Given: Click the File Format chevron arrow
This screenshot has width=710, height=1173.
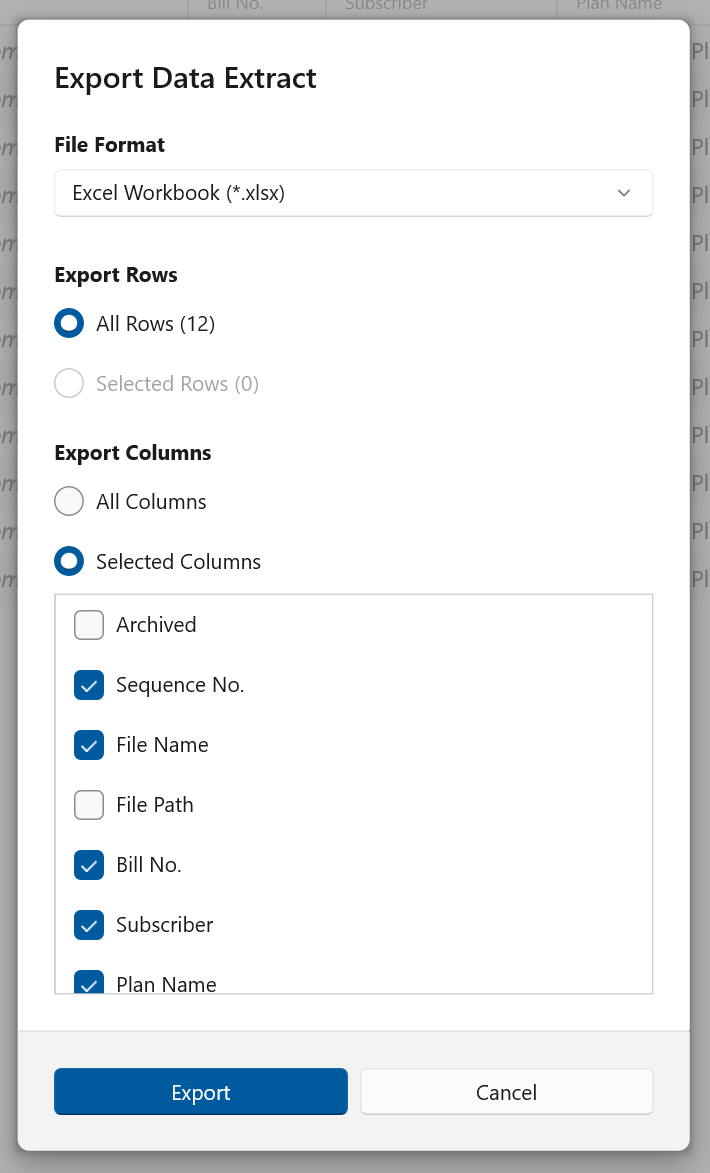Looking at the screenshot, I should tap(624, 193).
